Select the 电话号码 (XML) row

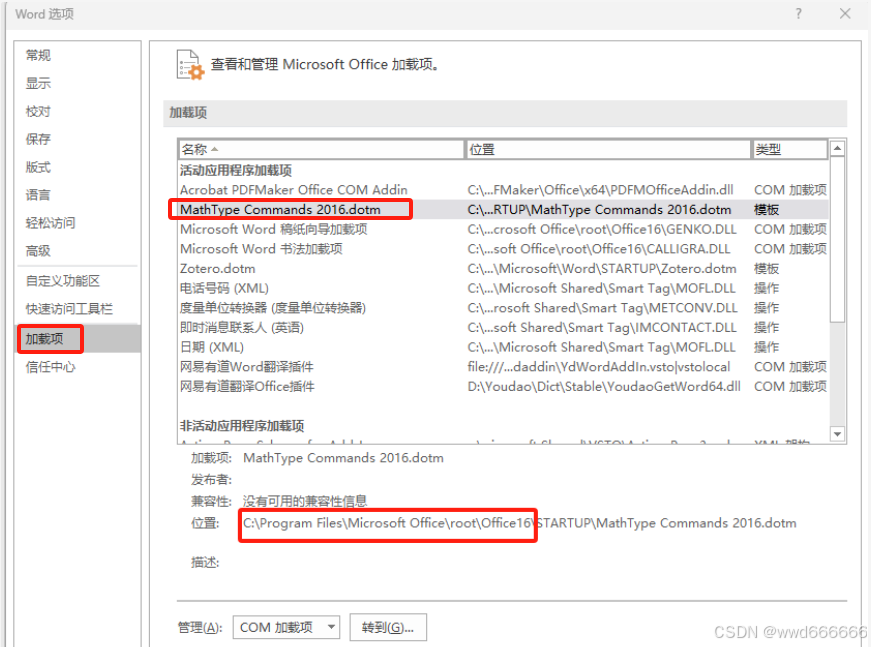(503, 288)
